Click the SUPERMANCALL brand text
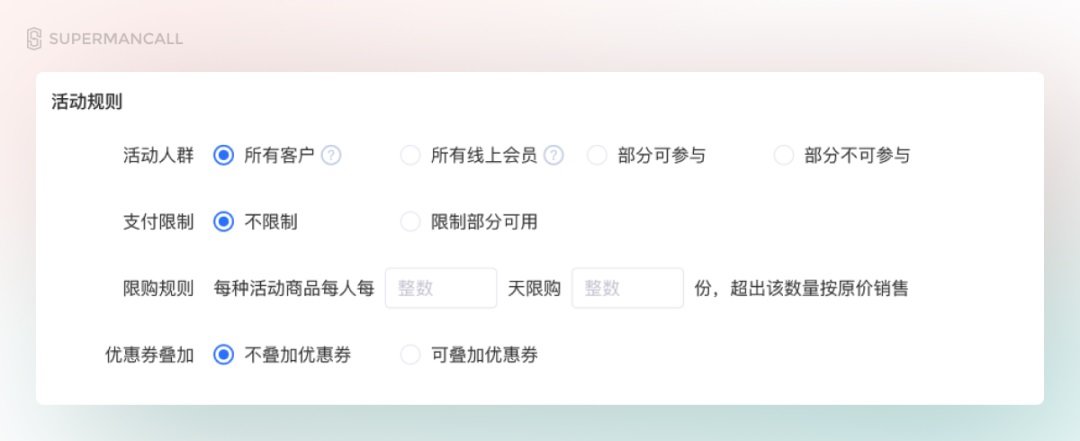 point(116,39)
